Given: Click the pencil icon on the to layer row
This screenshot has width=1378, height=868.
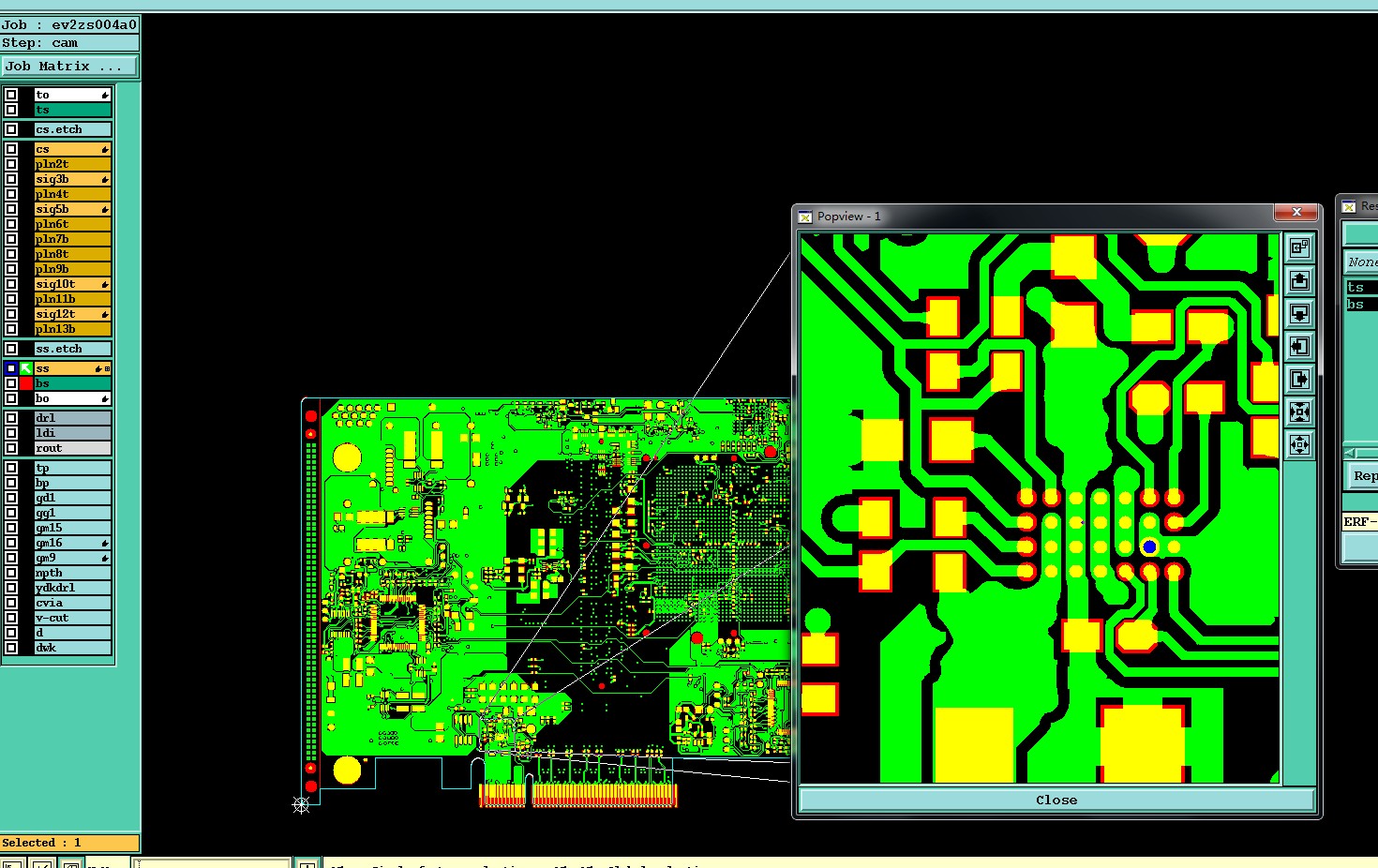Looking at the screenshot, I should (105, 95).
